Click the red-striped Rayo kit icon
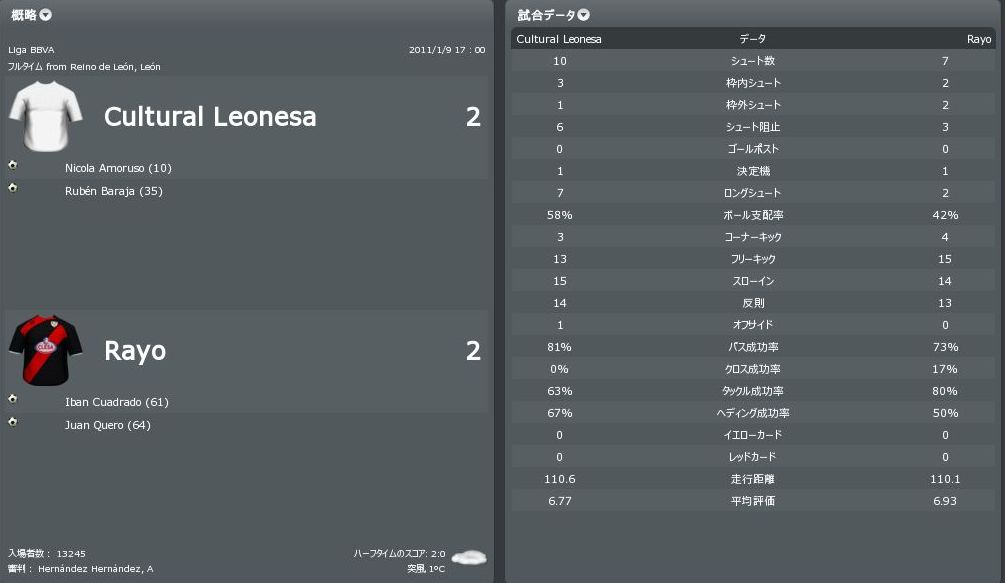This screenshot has height=583, width=1005. coord(45,350)
